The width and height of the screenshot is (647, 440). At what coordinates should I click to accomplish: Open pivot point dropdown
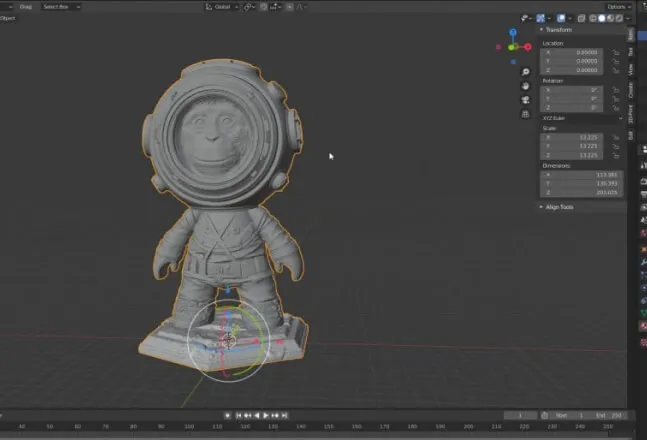click(249, 7)
